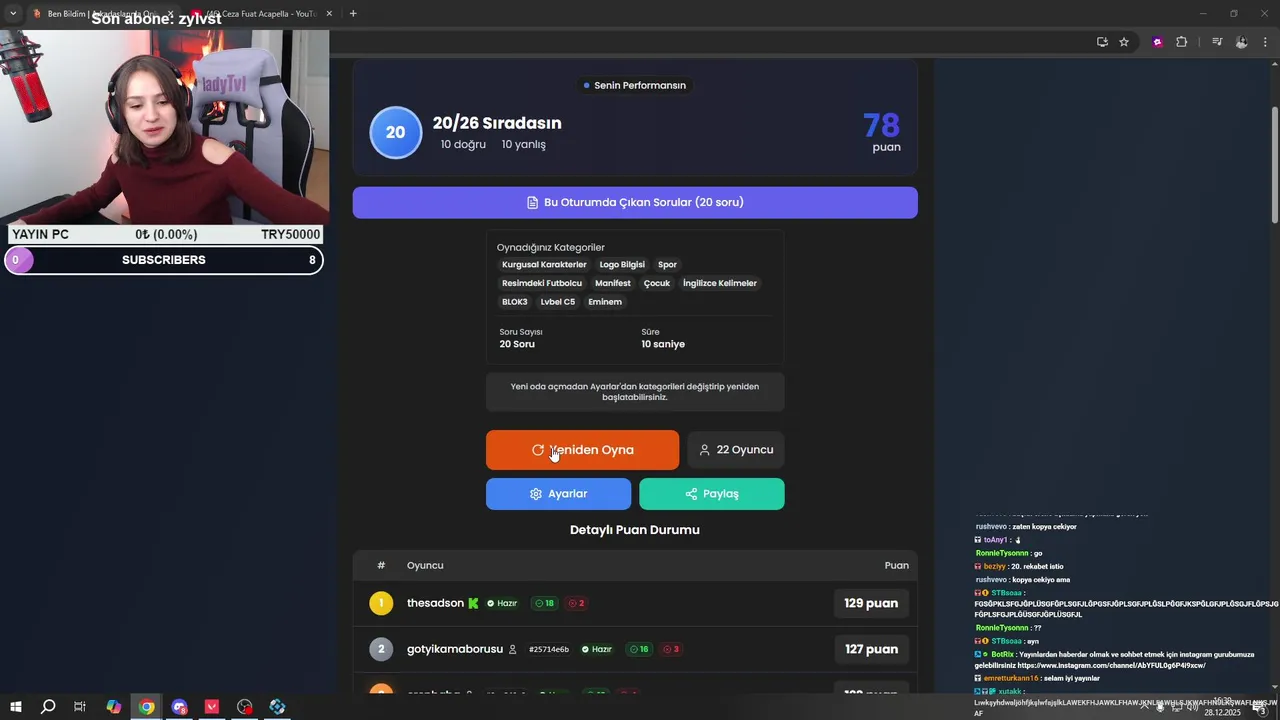Click the gold rank 1 badge

click(381, 603)
